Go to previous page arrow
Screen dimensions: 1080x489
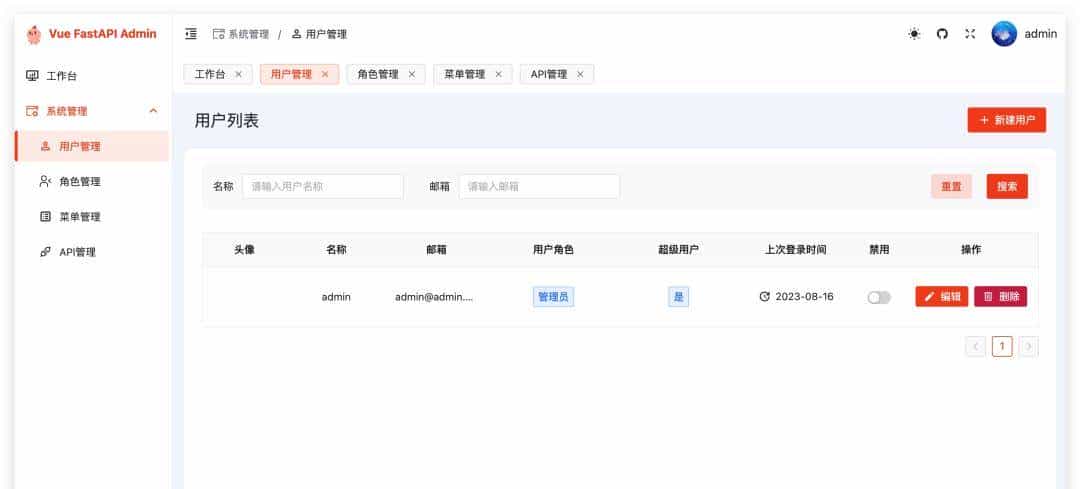(x=975, y=346)
